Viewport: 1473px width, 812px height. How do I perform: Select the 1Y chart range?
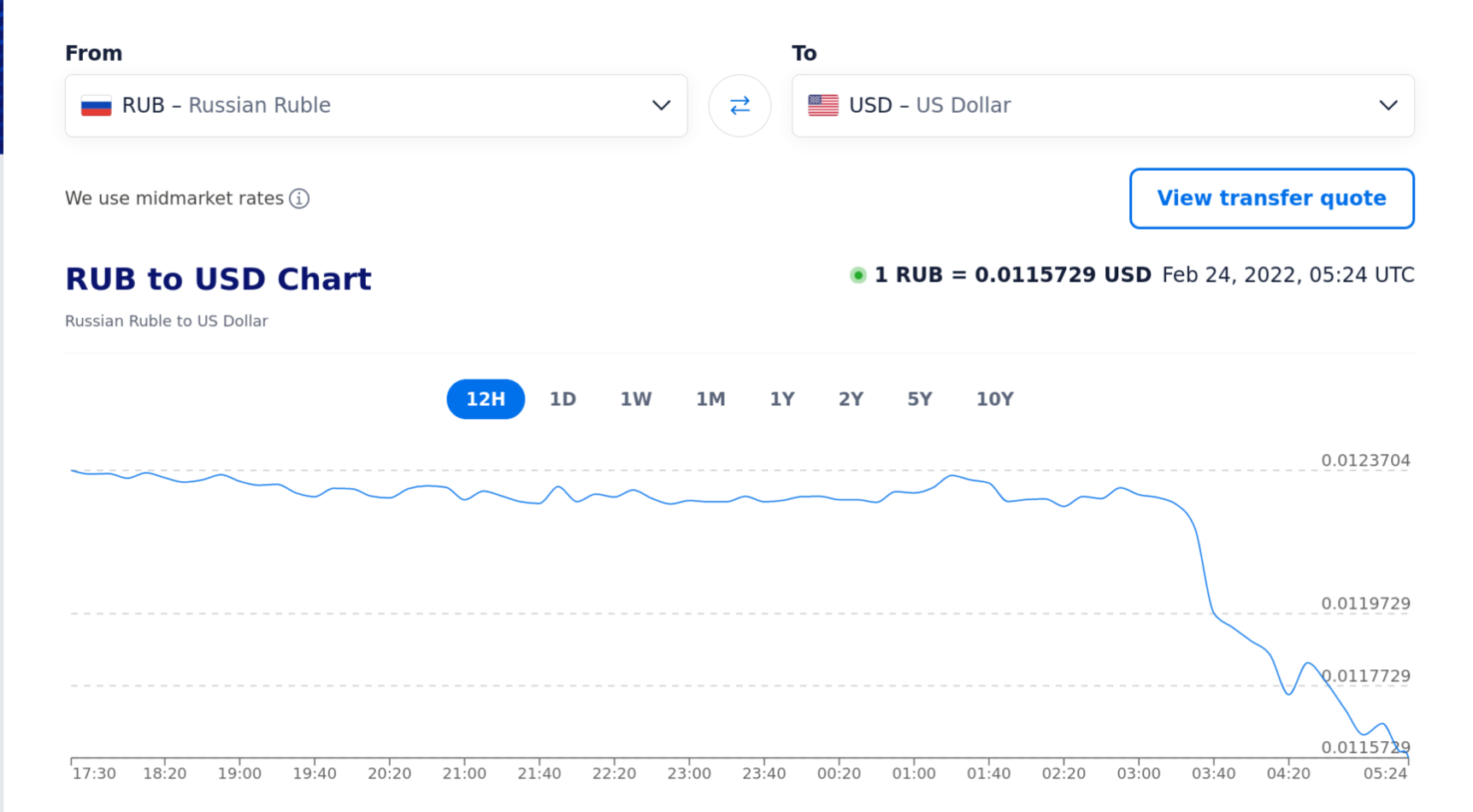pyautogui.click(x=782, y=399)
